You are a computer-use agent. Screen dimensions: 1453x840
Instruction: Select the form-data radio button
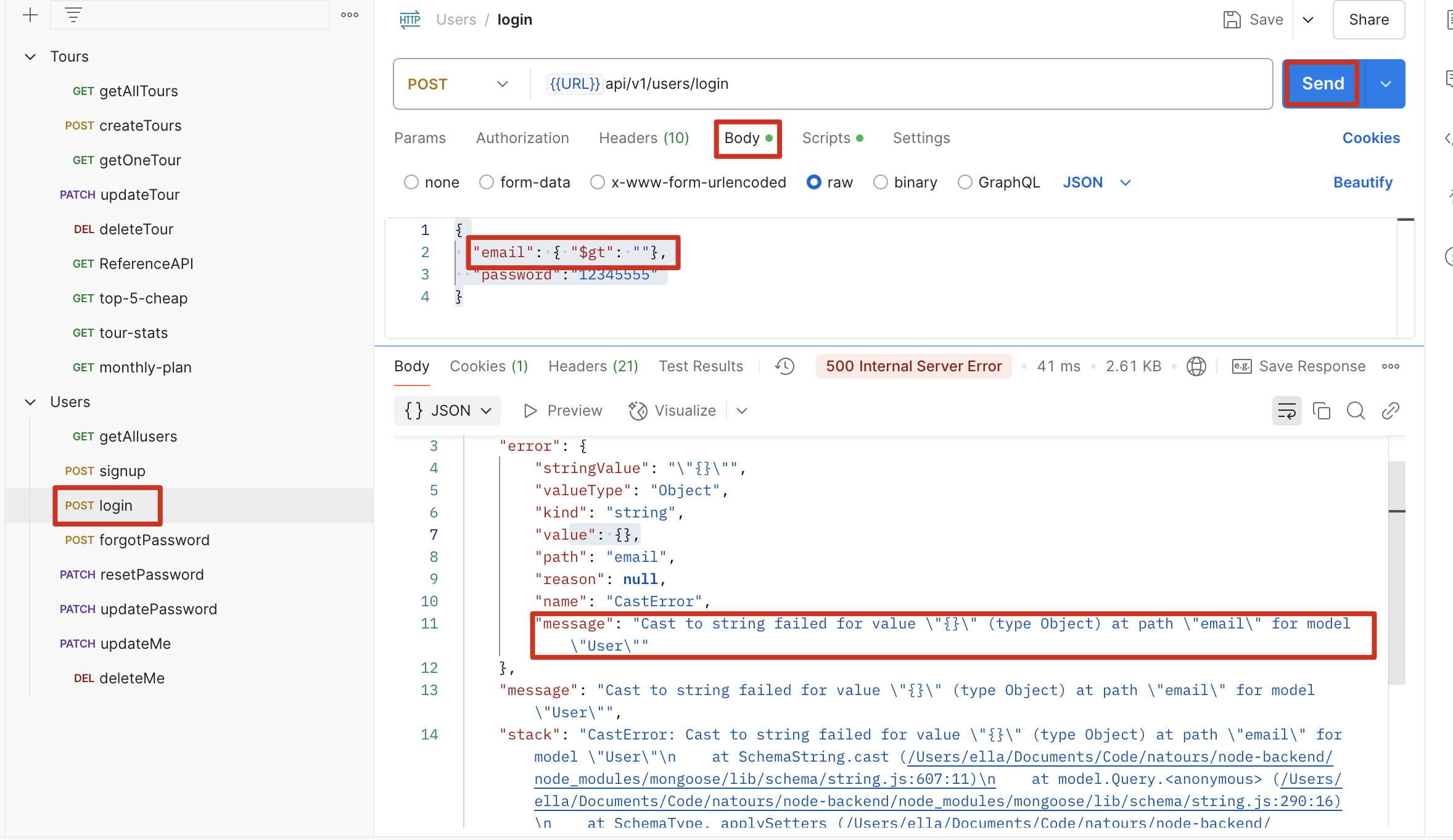click(487, 183)
